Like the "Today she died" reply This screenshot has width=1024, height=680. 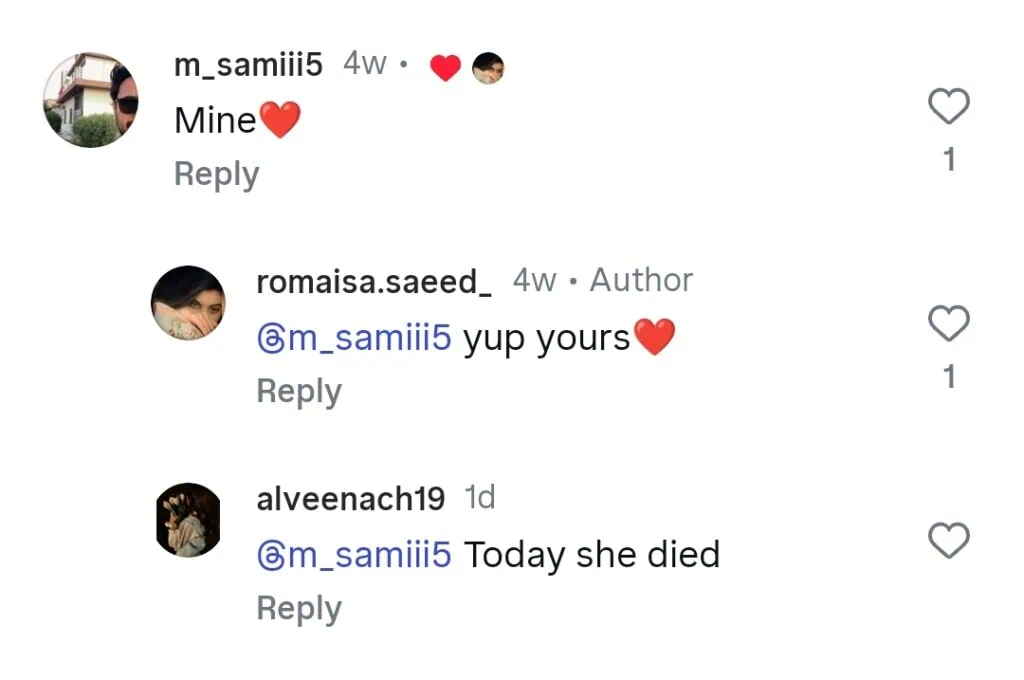pos(949,541)
